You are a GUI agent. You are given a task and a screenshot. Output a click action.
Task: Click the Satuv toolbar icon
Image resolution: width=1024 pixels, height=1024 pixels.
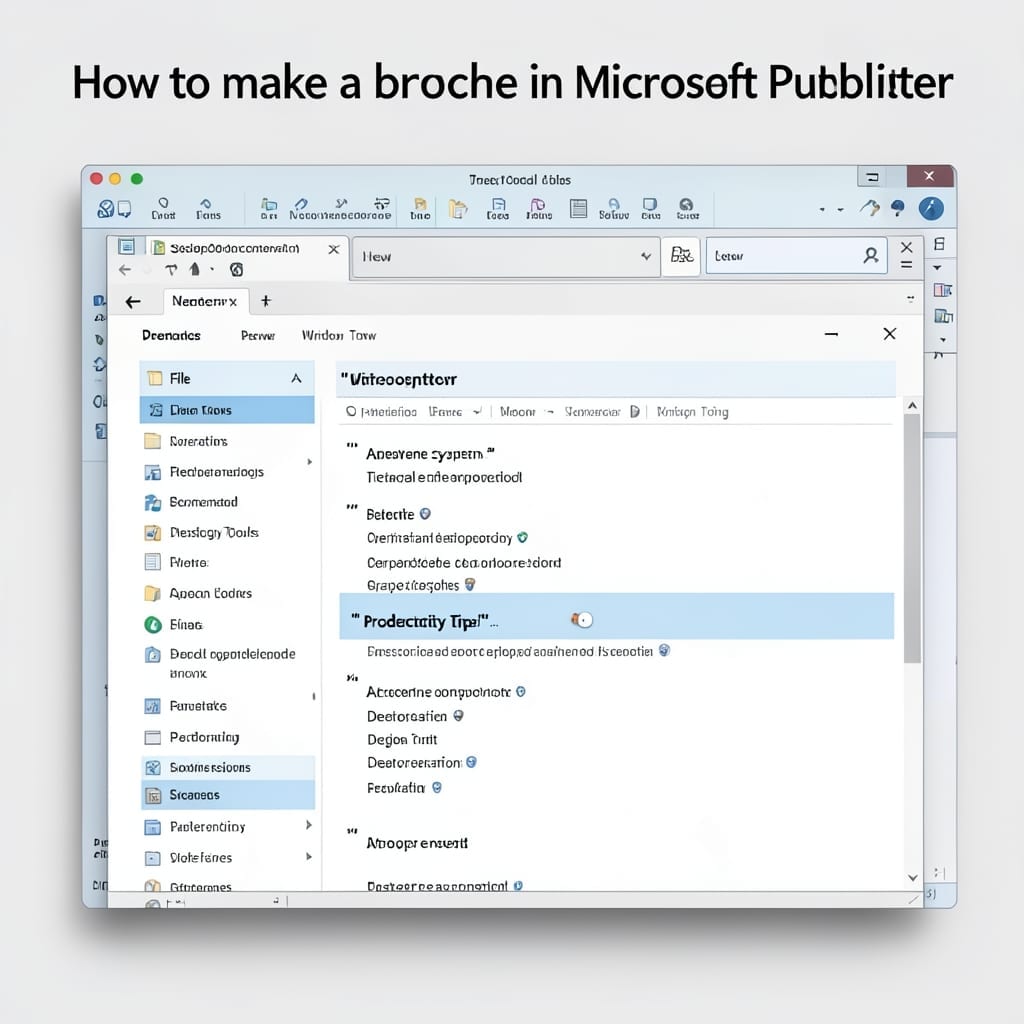[x=614, y=208]
